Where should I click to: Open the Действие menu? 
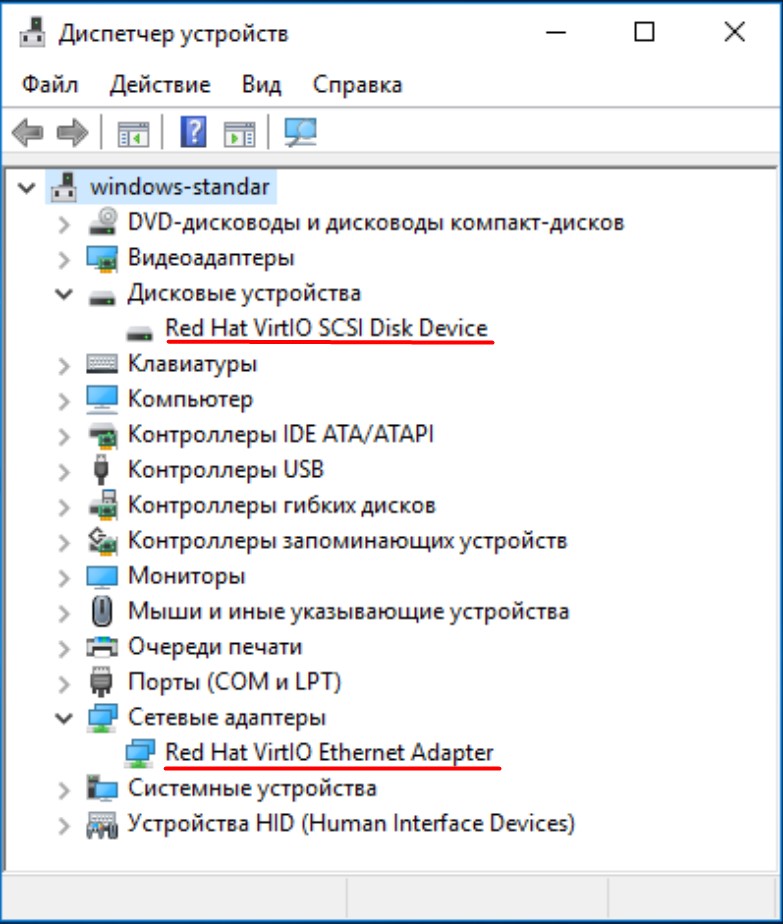tap(160, 84)
